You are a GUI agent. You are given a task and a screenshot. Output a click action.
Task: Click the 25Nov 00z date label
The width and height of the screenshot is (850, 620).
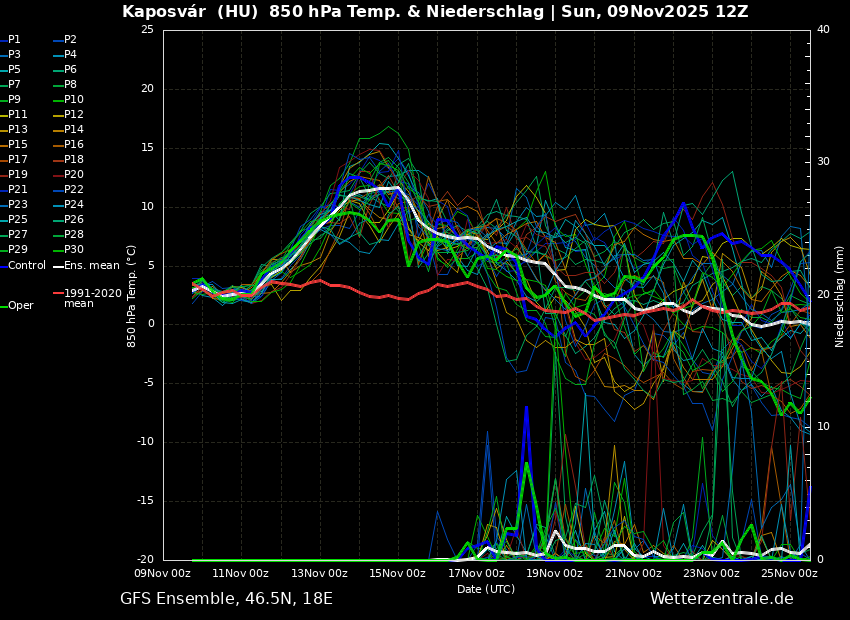click(x=789, y=574)
